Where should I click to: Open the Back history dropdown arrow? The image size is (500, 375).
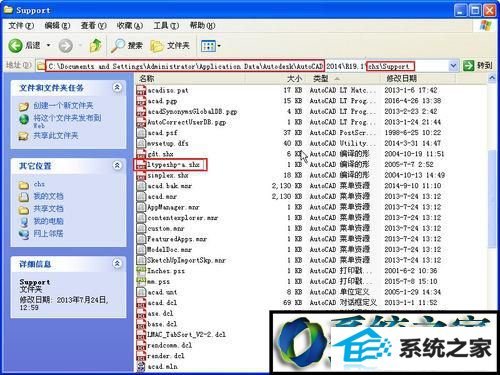pyautogui.click(x=48, y=45)
